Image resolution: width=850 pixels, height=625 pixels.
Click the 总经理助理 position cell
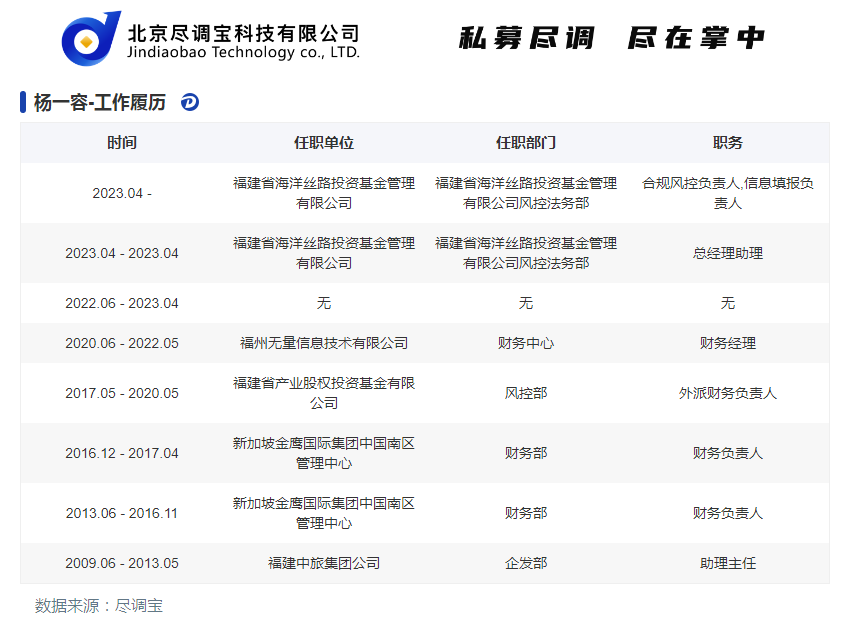[x=728, y=253]
